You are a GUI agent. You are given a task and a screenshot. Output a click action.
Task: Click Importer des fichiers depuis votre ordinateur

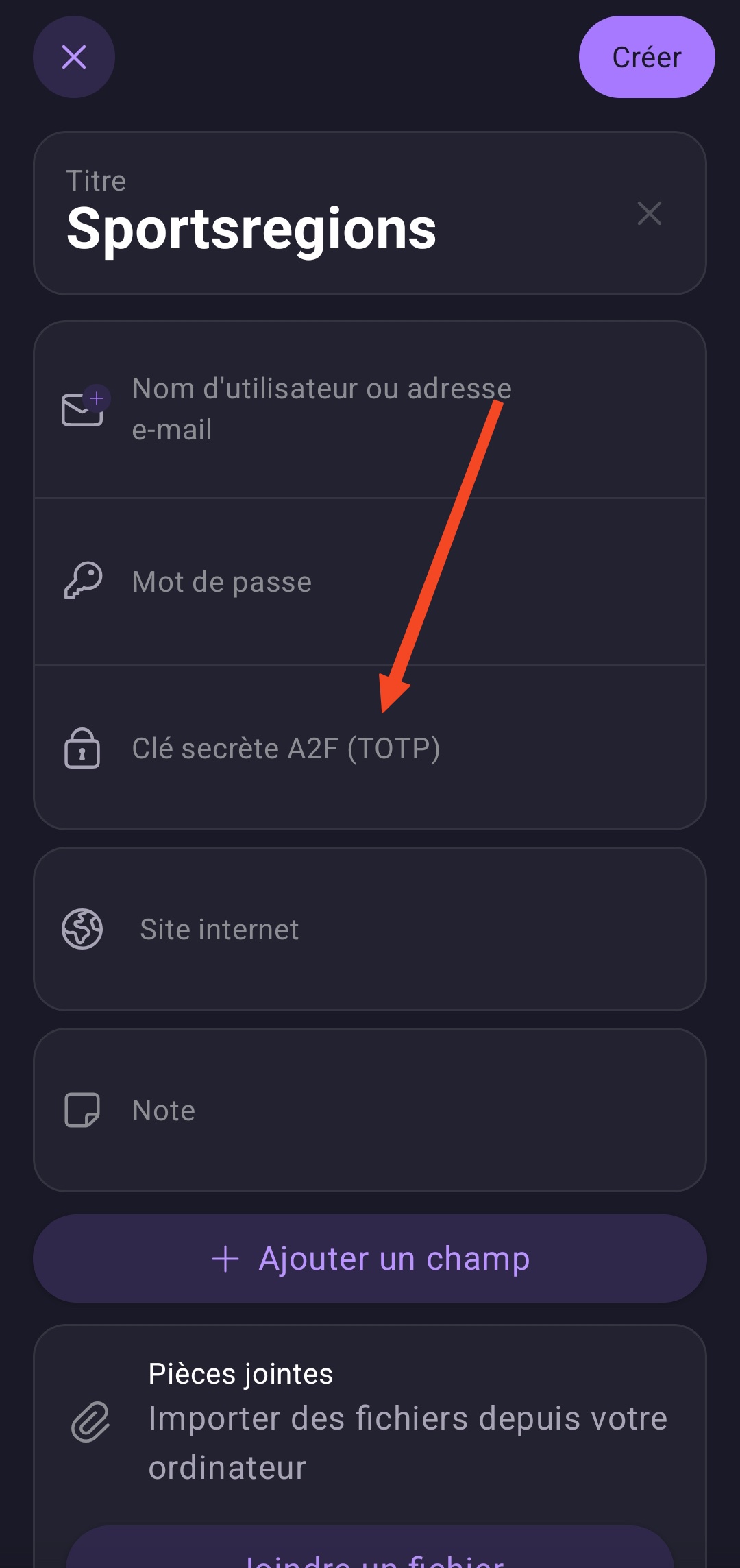[x=408, y=1443]
